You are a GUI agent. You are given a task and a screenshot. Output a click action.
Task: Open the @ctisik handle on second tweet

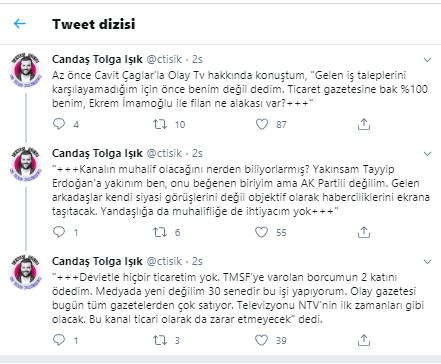point(164,153)
